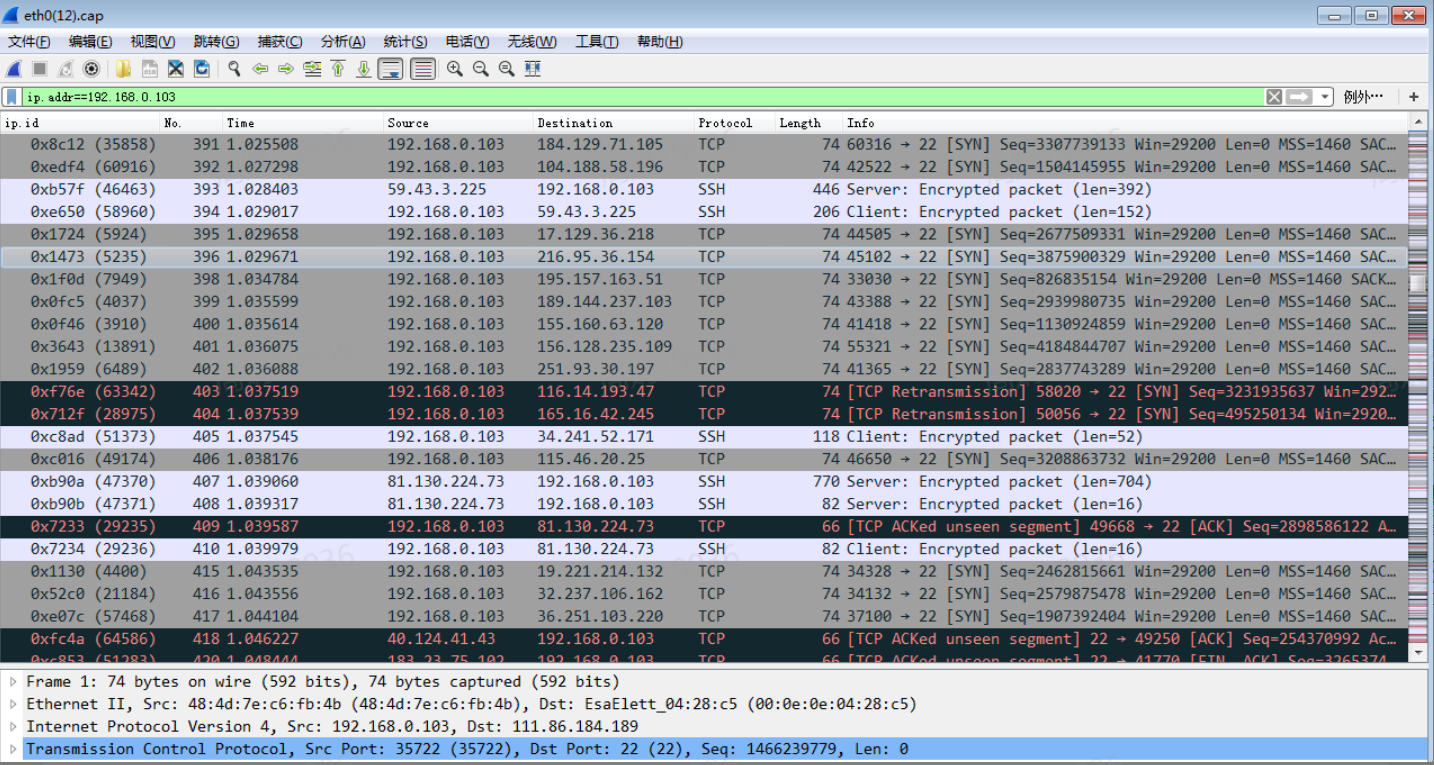Image resolution: width=1434 pixels, height=765 pixels.
Task: Click the find packet magnifier icon
Action: pos(234,69)
